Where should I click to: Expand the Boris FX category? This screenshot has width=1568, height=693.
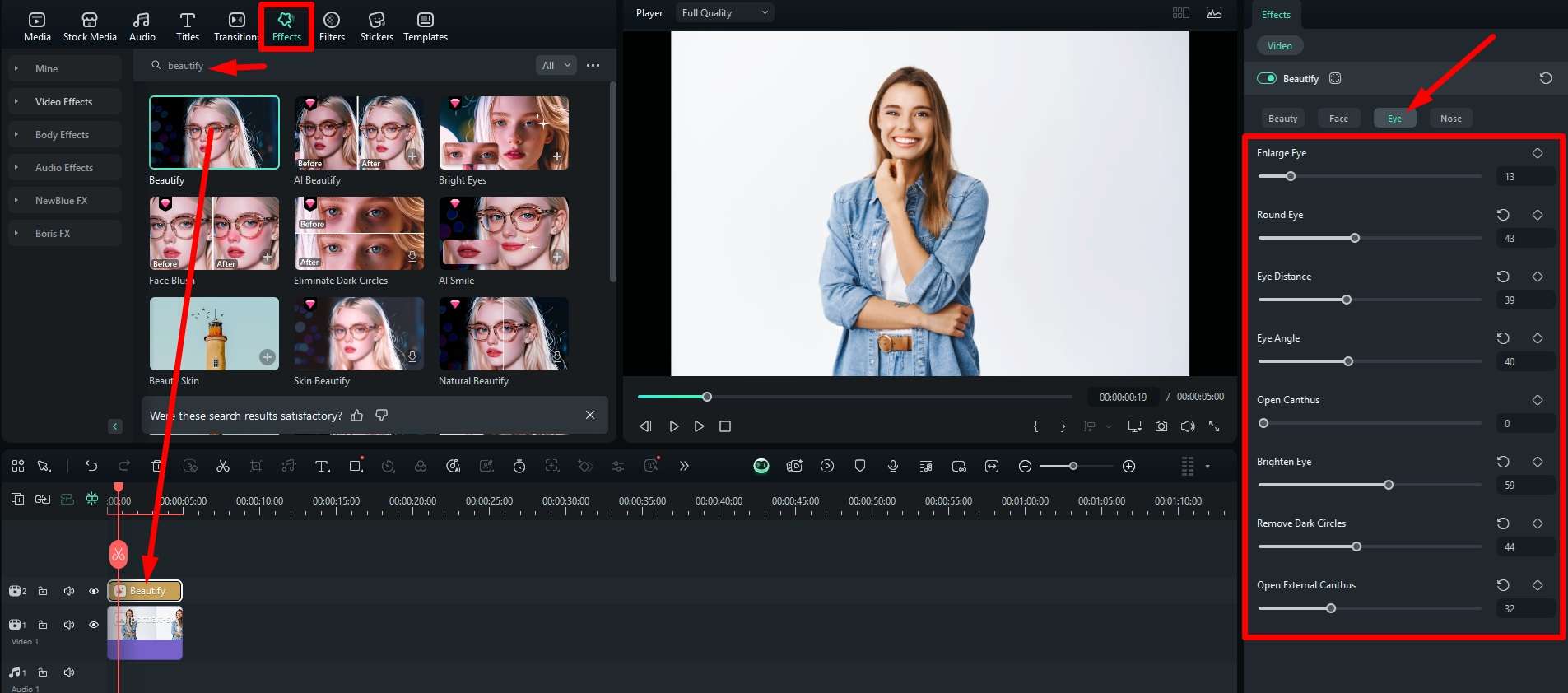coord(65,234)
